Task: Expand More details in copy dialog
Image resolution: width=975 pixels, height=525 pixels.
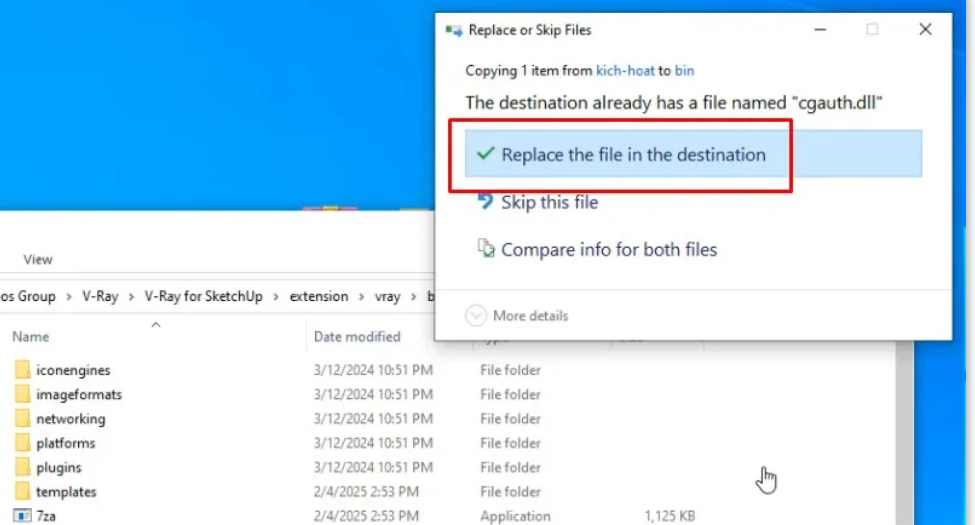Action: click(476, 316)
